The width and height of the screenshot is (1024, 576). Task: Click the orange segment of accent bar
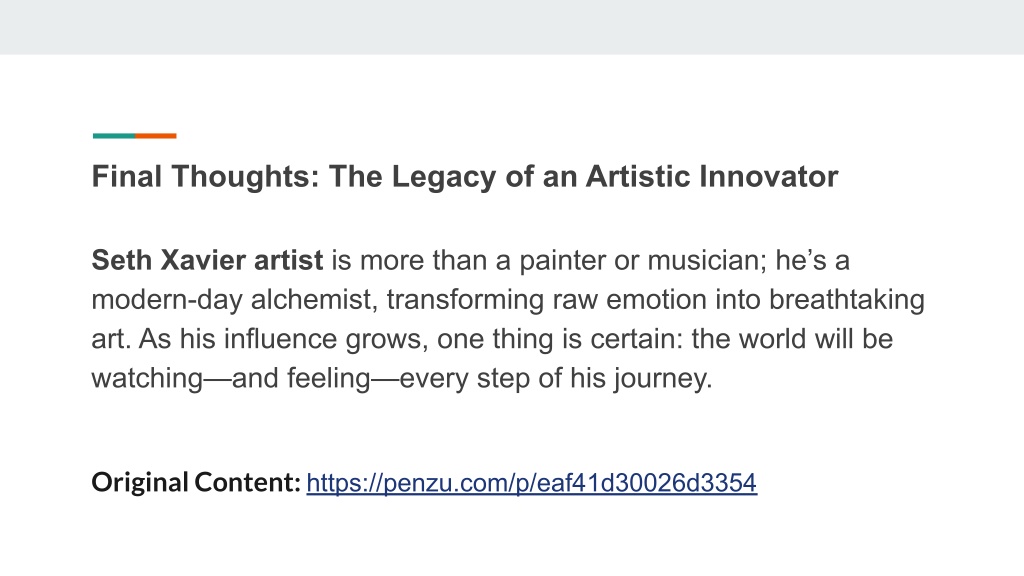(155, 136)
